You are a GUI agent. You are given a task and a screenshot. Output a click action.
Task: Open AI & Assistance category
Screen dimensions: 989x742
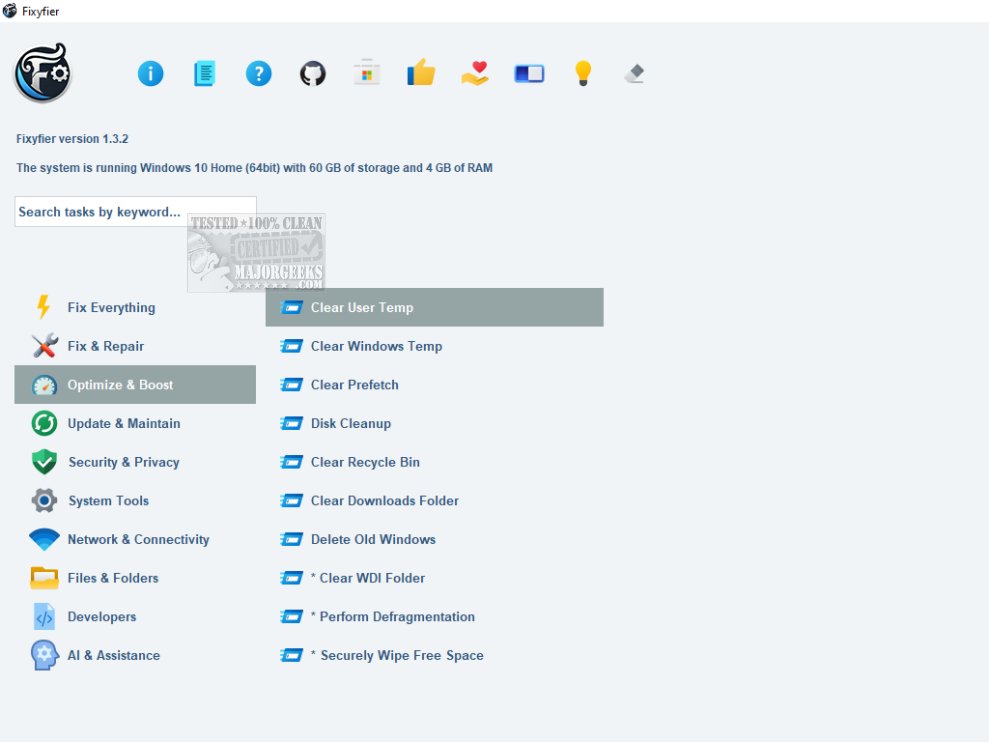(x=135, y=655)
